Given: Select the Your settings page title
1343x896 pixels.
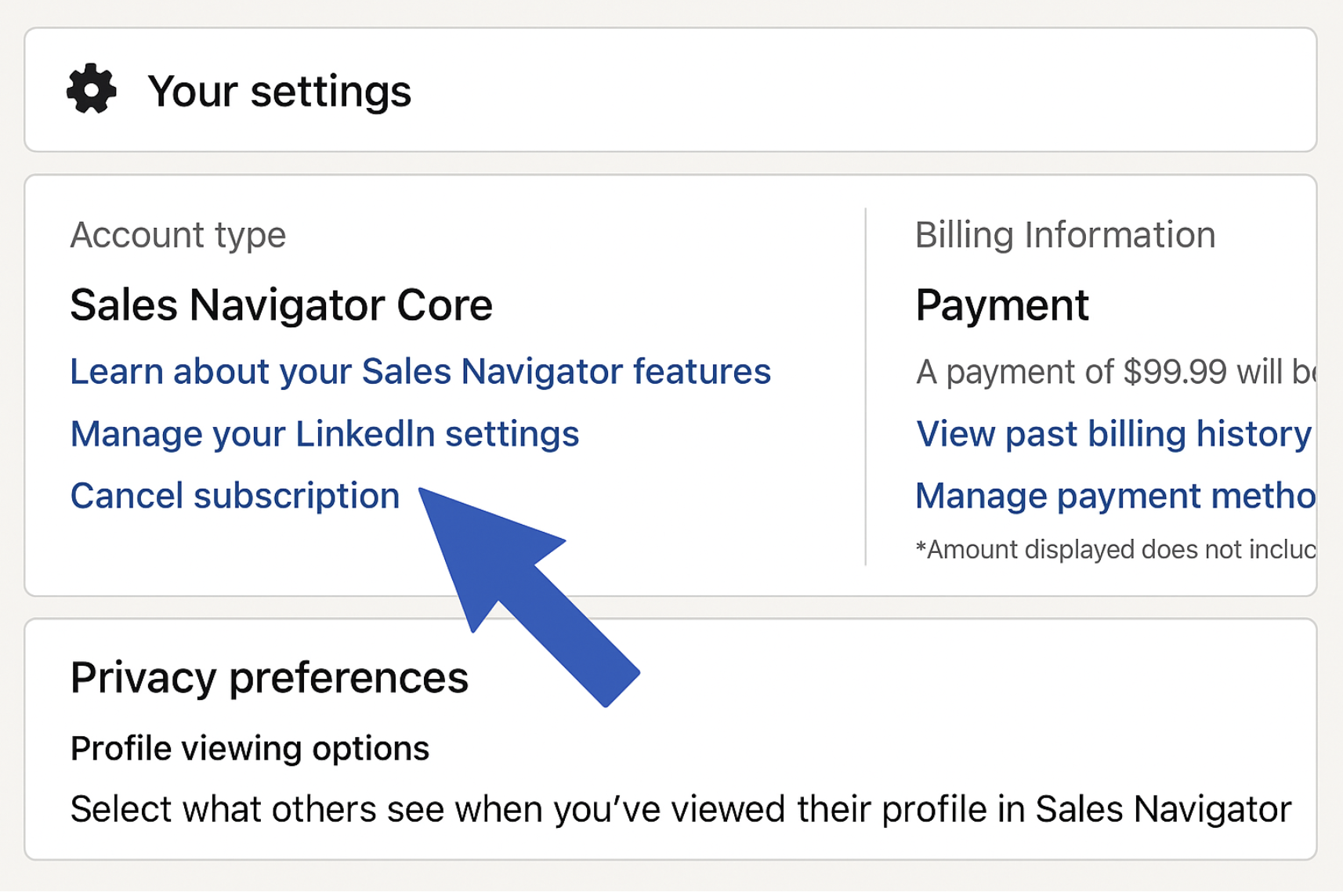Looking at the screenshot, I should pyautogui.click(x=280, y=91).
